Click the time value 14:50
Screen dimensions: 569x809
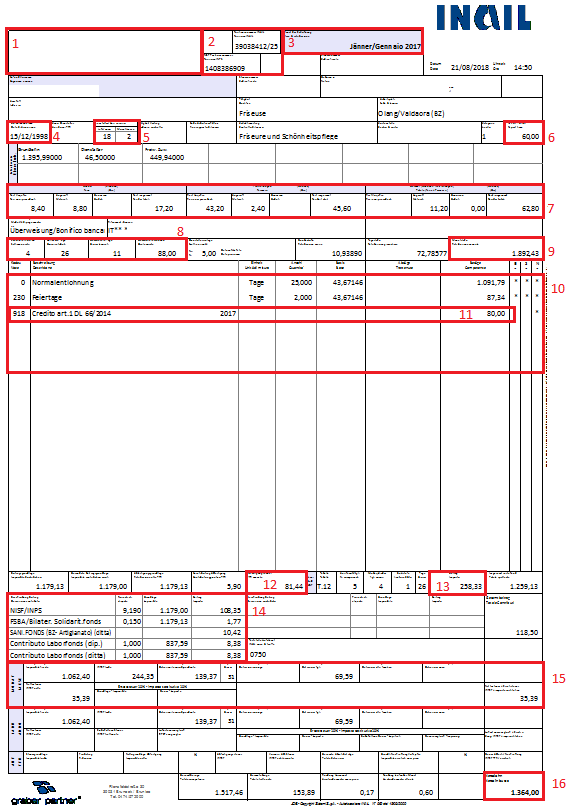click(523, 67)
